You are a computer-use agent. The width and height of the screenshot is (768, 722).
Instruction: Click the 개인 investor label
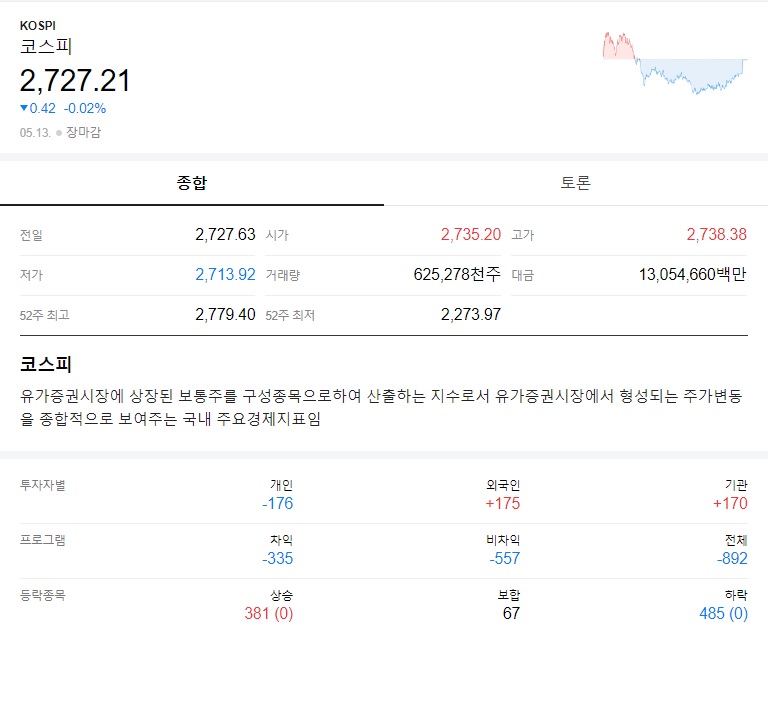[282, 485]
